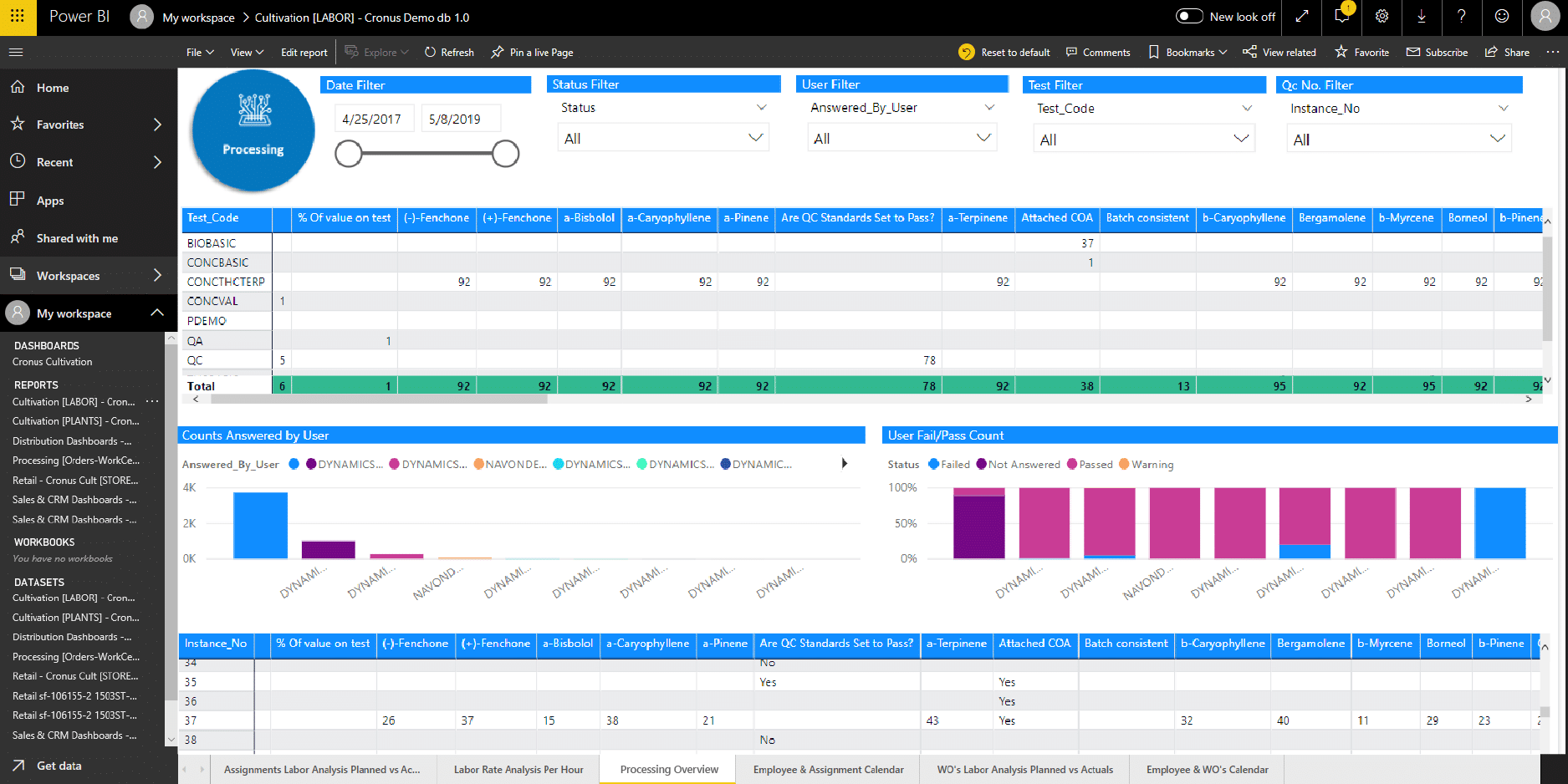
Task: Click the feedback smiley icon
Action: pyautogui.click(x=1502, y=17)
